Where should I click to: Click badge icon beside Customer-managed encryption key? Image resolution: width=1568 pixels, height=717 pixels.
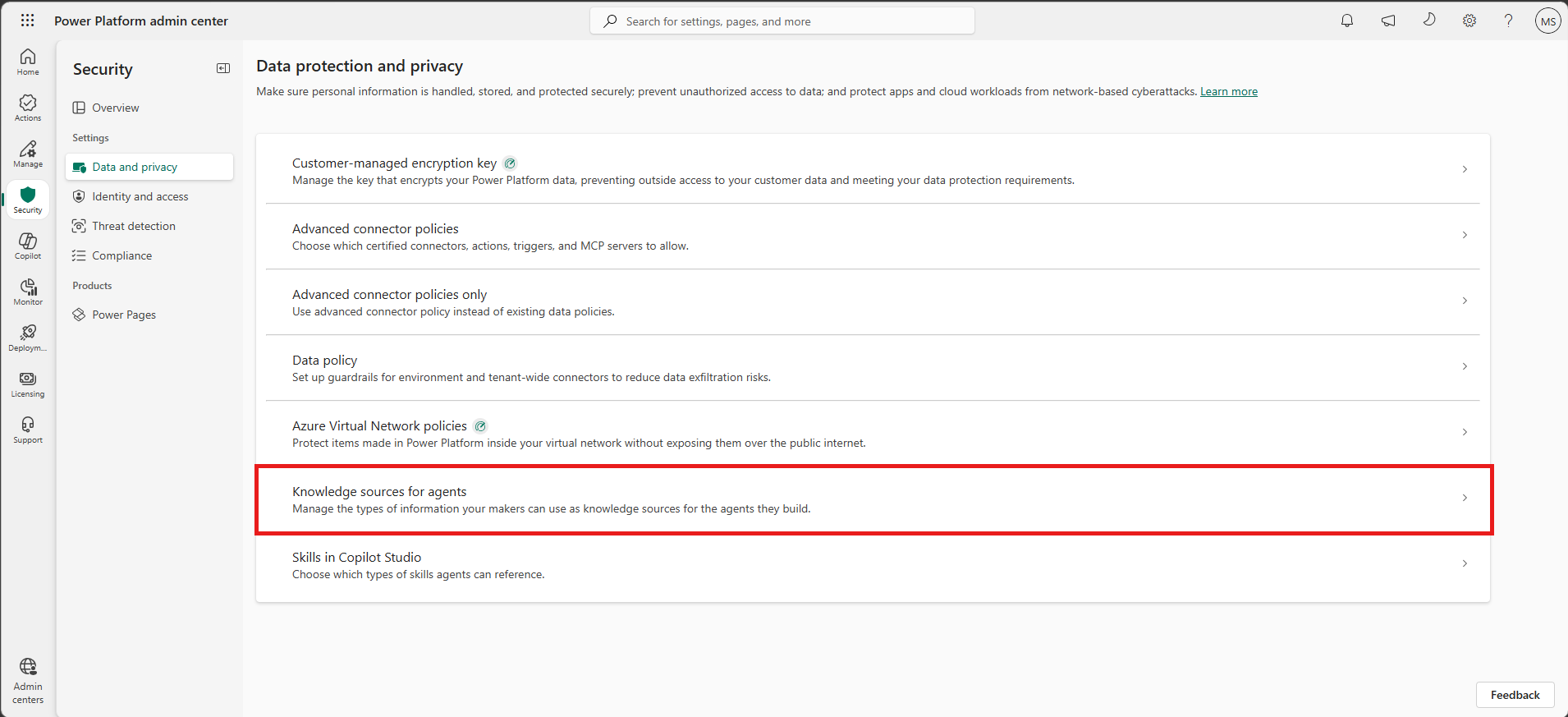tap(510, 163)
